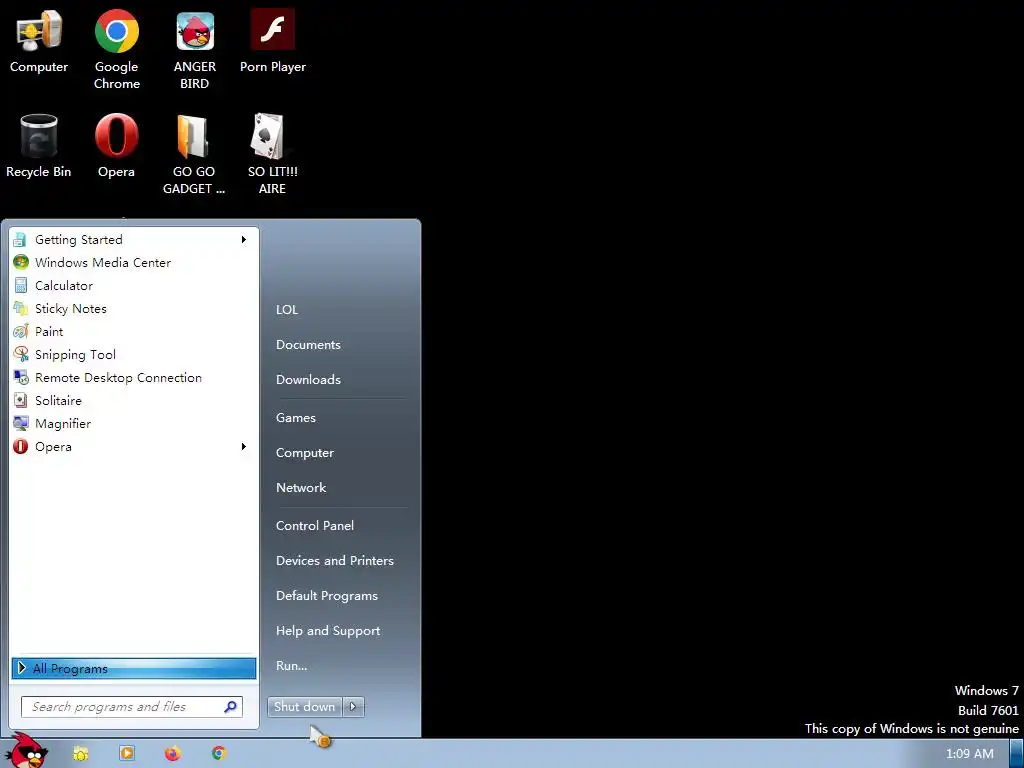Expand the Opera jump list arrow
Image resolution: width=1024 pixels, height=768 pixels.
(x=244, y=447)
